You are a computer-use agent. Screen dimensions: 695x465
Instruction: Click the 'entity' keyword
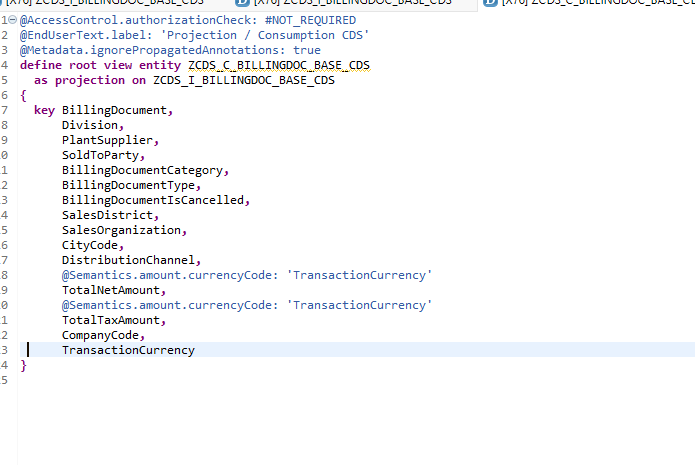coord(160,65)
